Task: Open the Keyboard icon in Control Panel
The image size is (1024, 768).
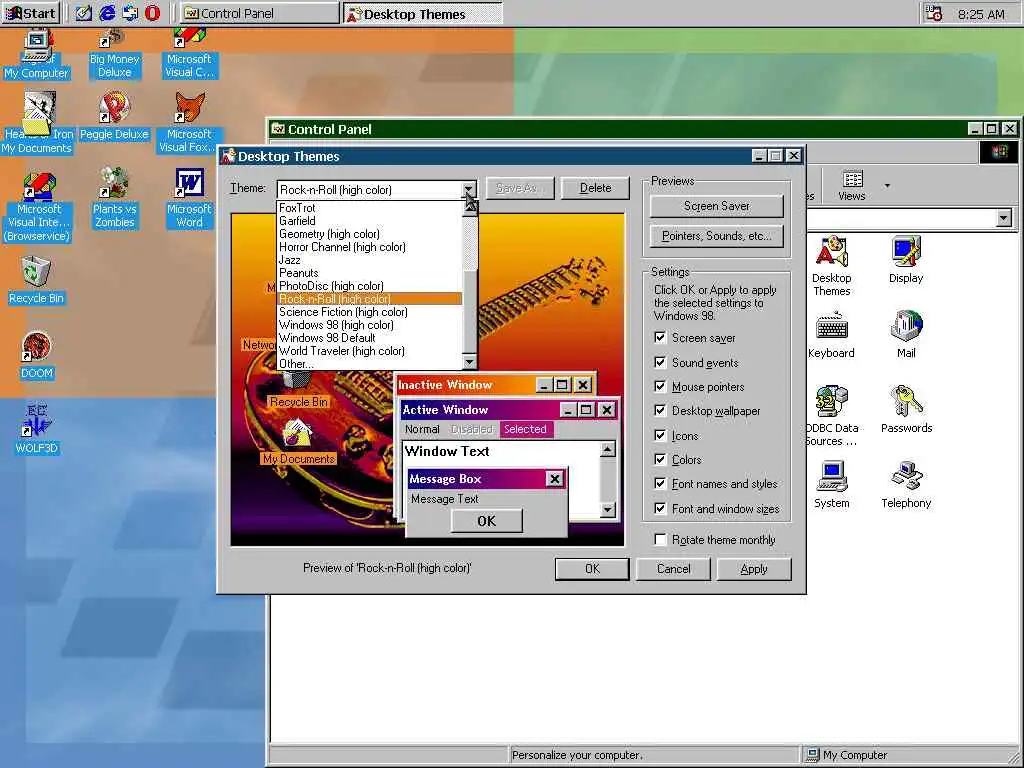Action: [x=831, y=335]
